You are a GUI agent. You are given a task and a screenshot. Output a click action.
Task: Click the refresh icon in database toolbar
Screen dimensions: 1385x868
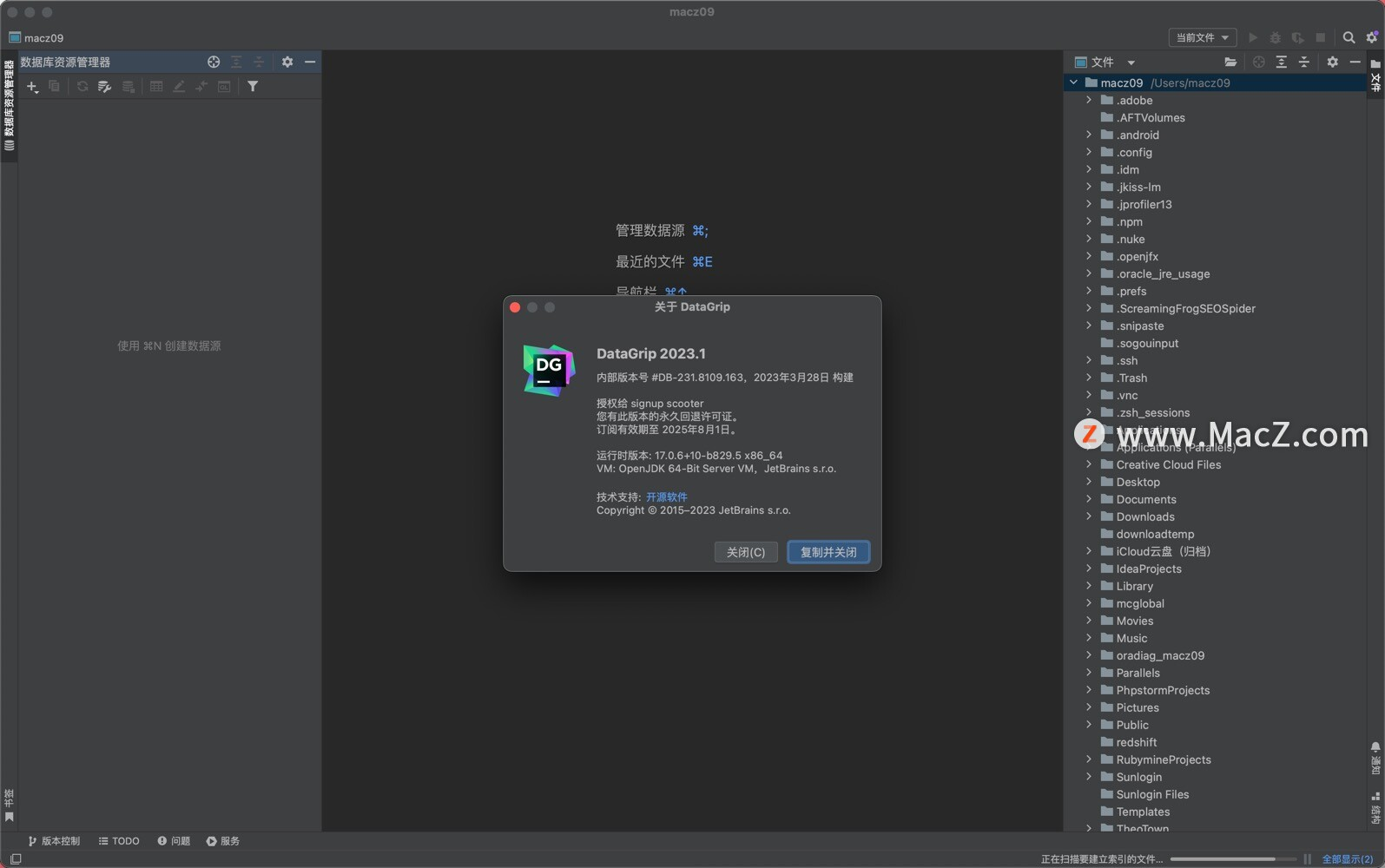[x=82, y=87]
